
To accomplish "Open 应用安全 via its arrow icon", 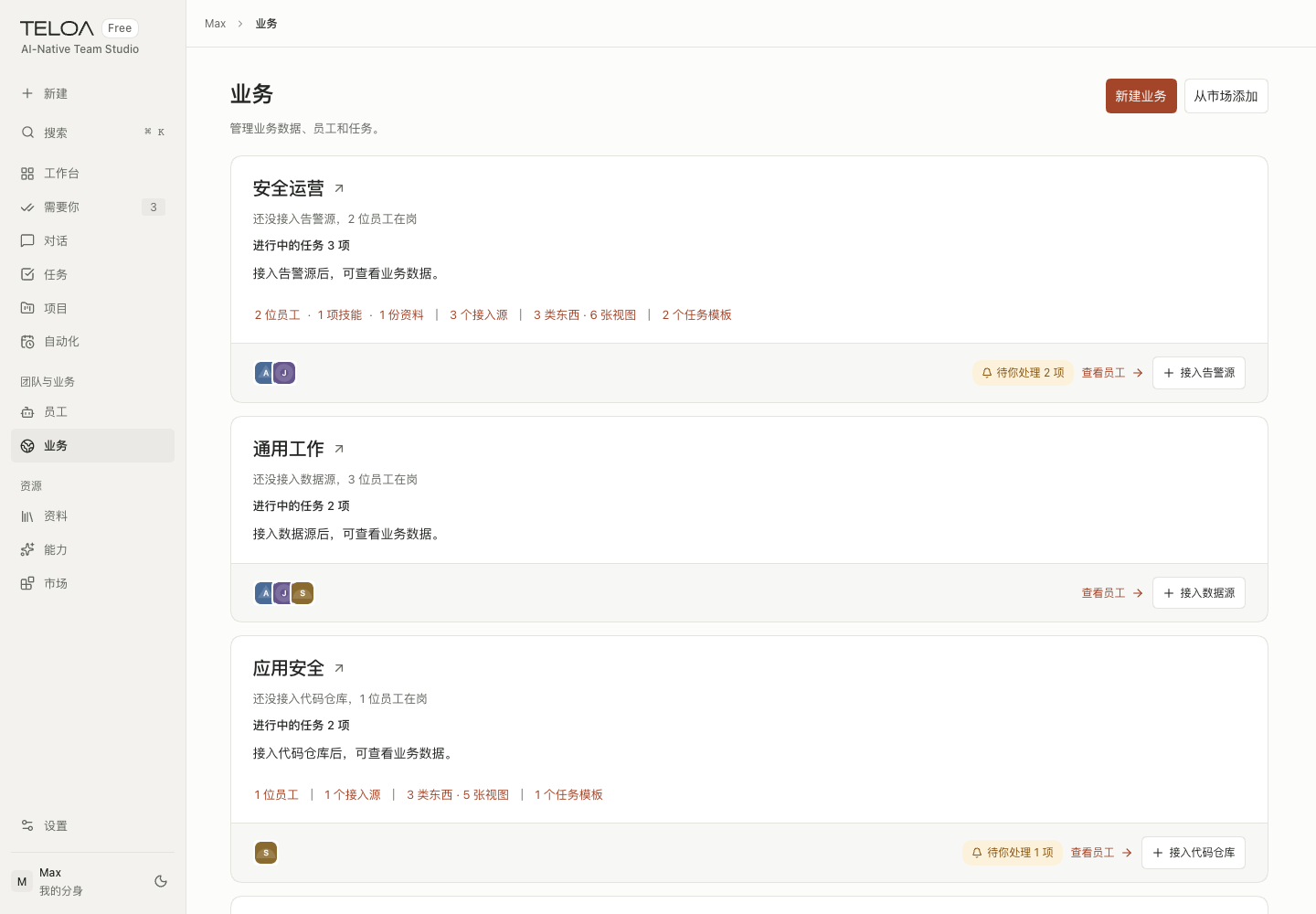I will click(x=339, y=668).
